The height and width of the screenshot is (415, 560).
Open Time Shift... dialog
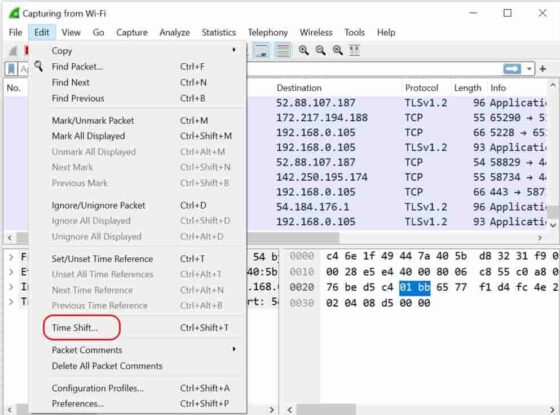click(x=138, y=328)
